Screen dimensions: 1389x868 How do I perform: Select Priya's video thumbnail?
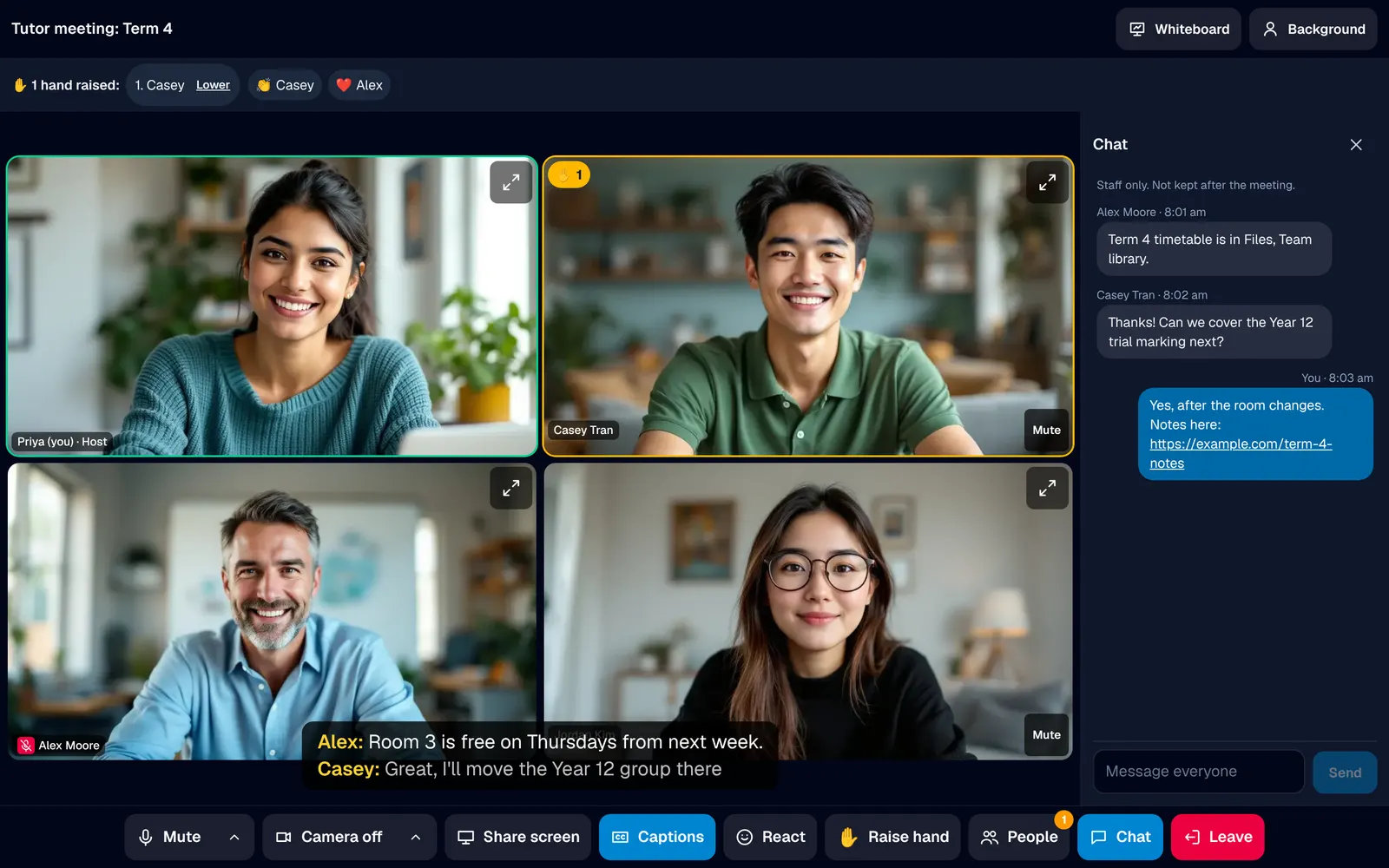(x=272, y=306)
